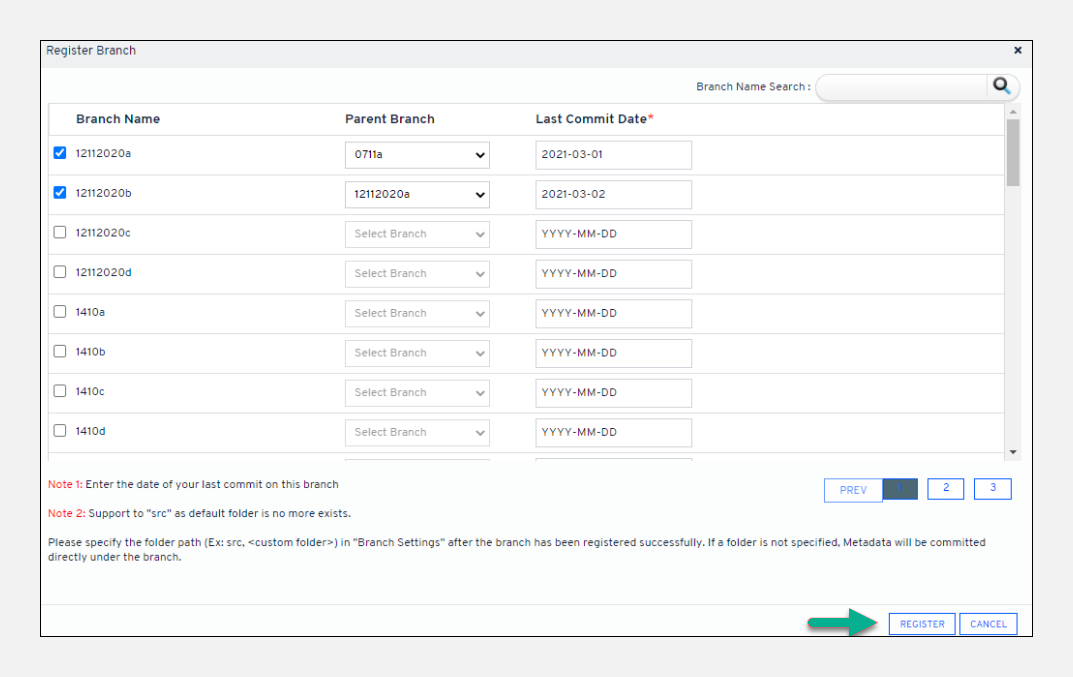Screen dimensions: 1073x677
Task: Open Select Branch dropdown for 12112020d
Action: 417,274
